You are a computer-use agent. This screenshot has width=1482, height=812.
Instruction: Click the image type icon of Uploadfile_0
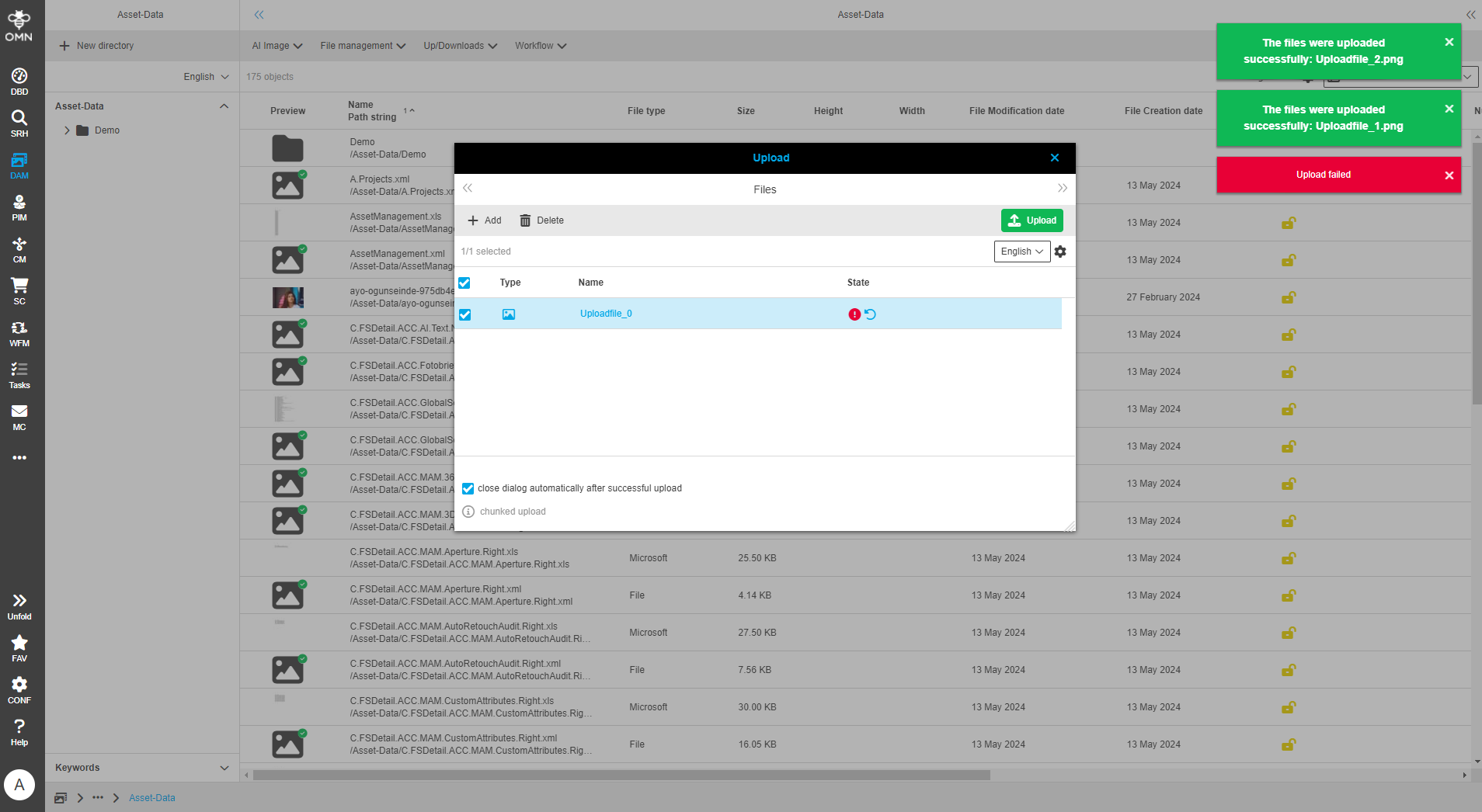pos(509,314)
